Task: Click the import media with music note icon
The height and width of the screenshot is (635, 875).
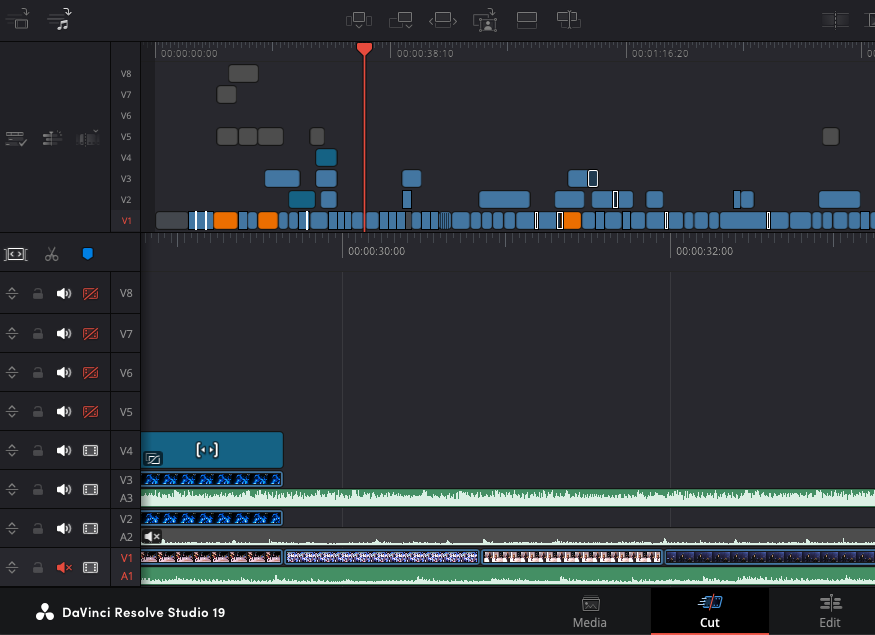Action: (x=61, y=19)
